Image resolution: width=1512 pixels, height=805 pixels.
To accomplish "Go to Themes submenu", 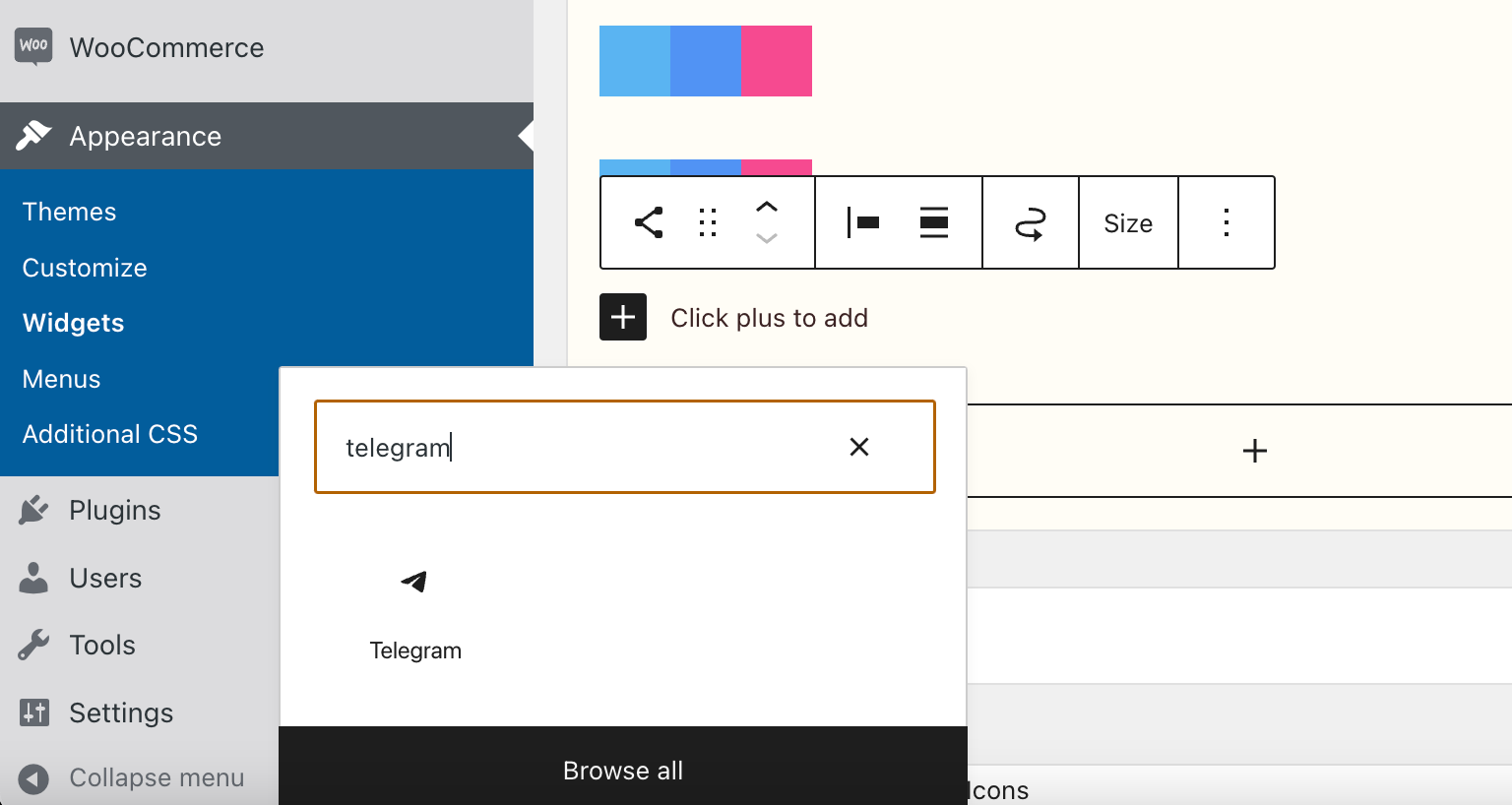I will pyautogui.click(x=69, y=212).
